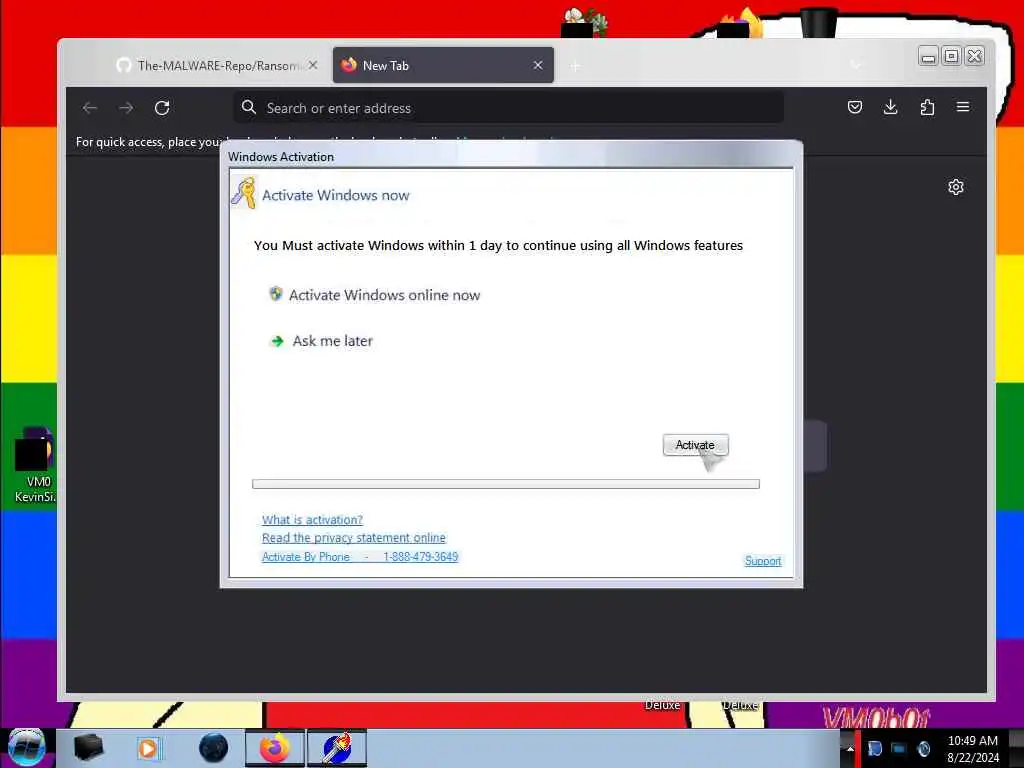Viewport: 1024px width, 768px height.
Task: Open the dark globe browser taskbar icon
Action: [x=213, y=748]
